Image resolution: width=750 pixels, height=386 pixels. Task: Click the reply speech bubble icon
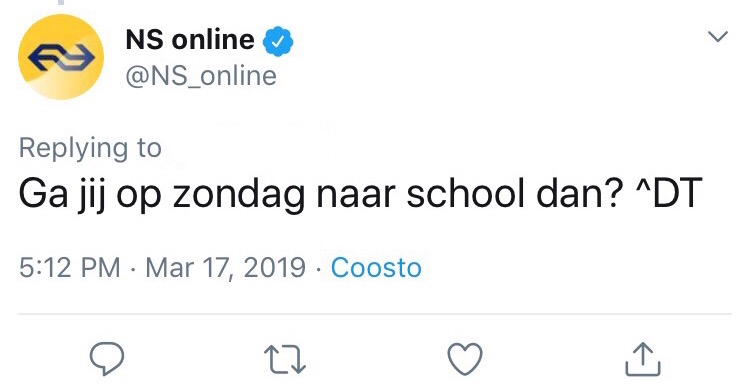coord(107,358)
